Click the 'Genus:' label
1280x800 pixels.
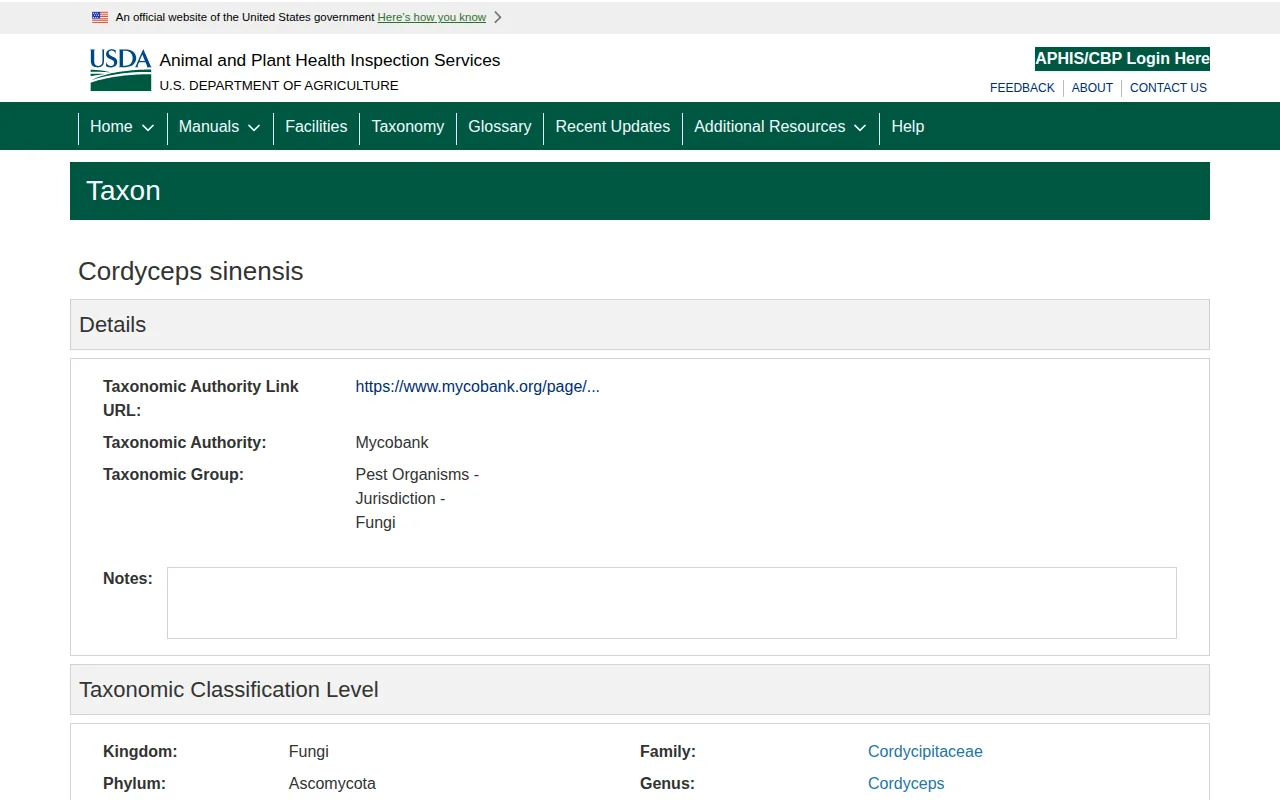pos(667,784)
